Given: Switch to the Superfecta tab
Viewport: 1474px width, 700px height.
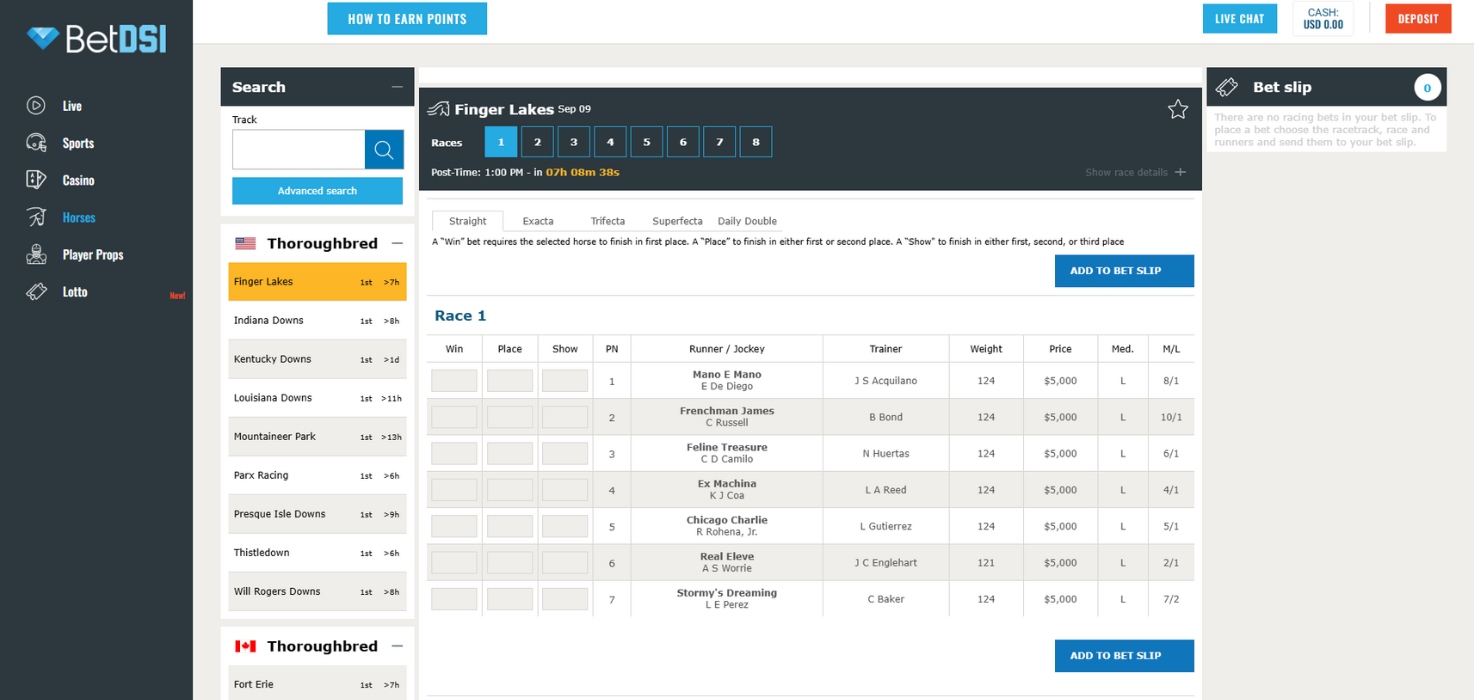Looking at the screenshot, I should pyautogui.click(x=677, y=221).
